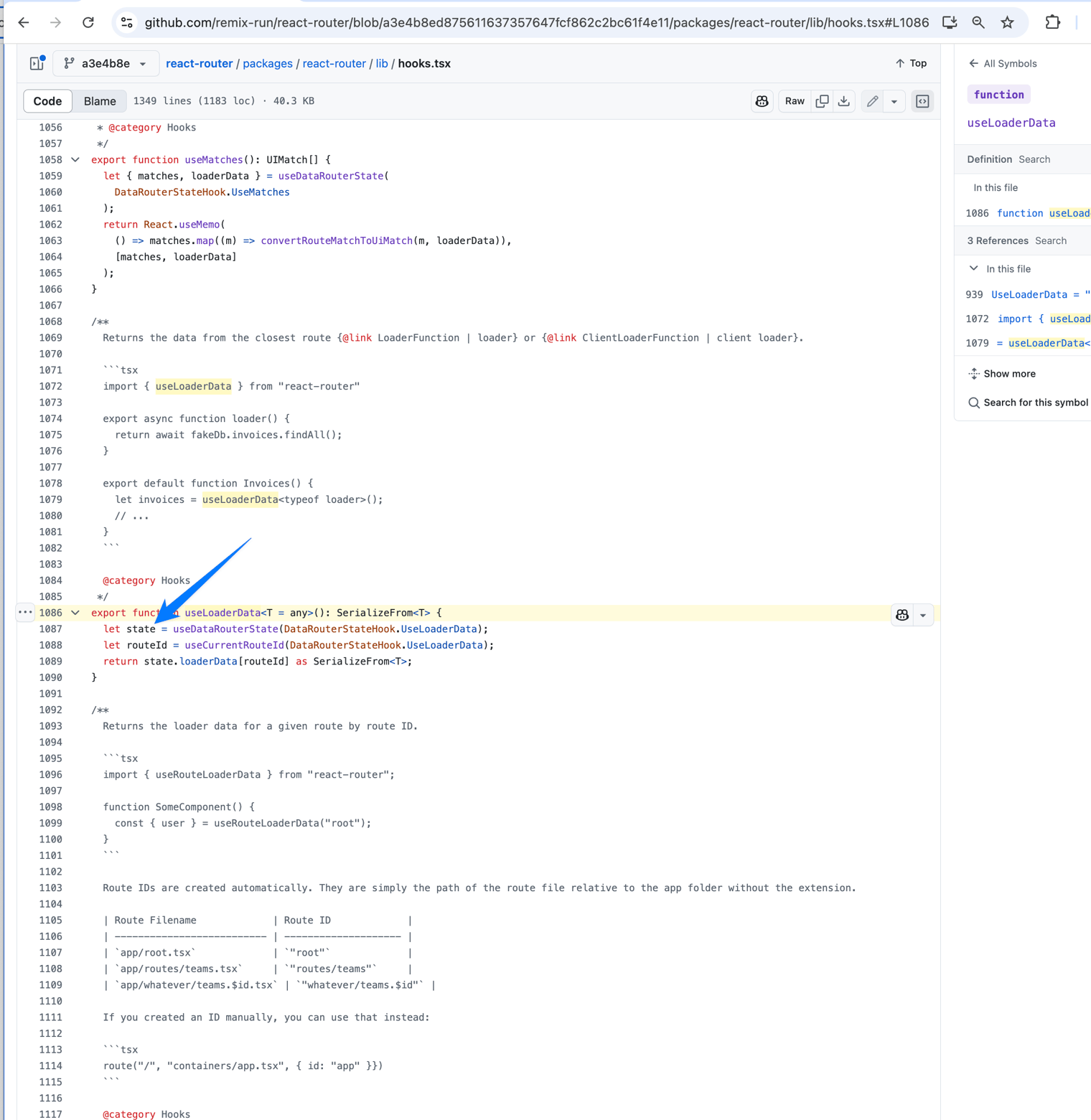Image resolution: width=1091 pixels, height=1120 pixels.
Task: Open the line 1086 actions menu
Action: coord(25,613)
